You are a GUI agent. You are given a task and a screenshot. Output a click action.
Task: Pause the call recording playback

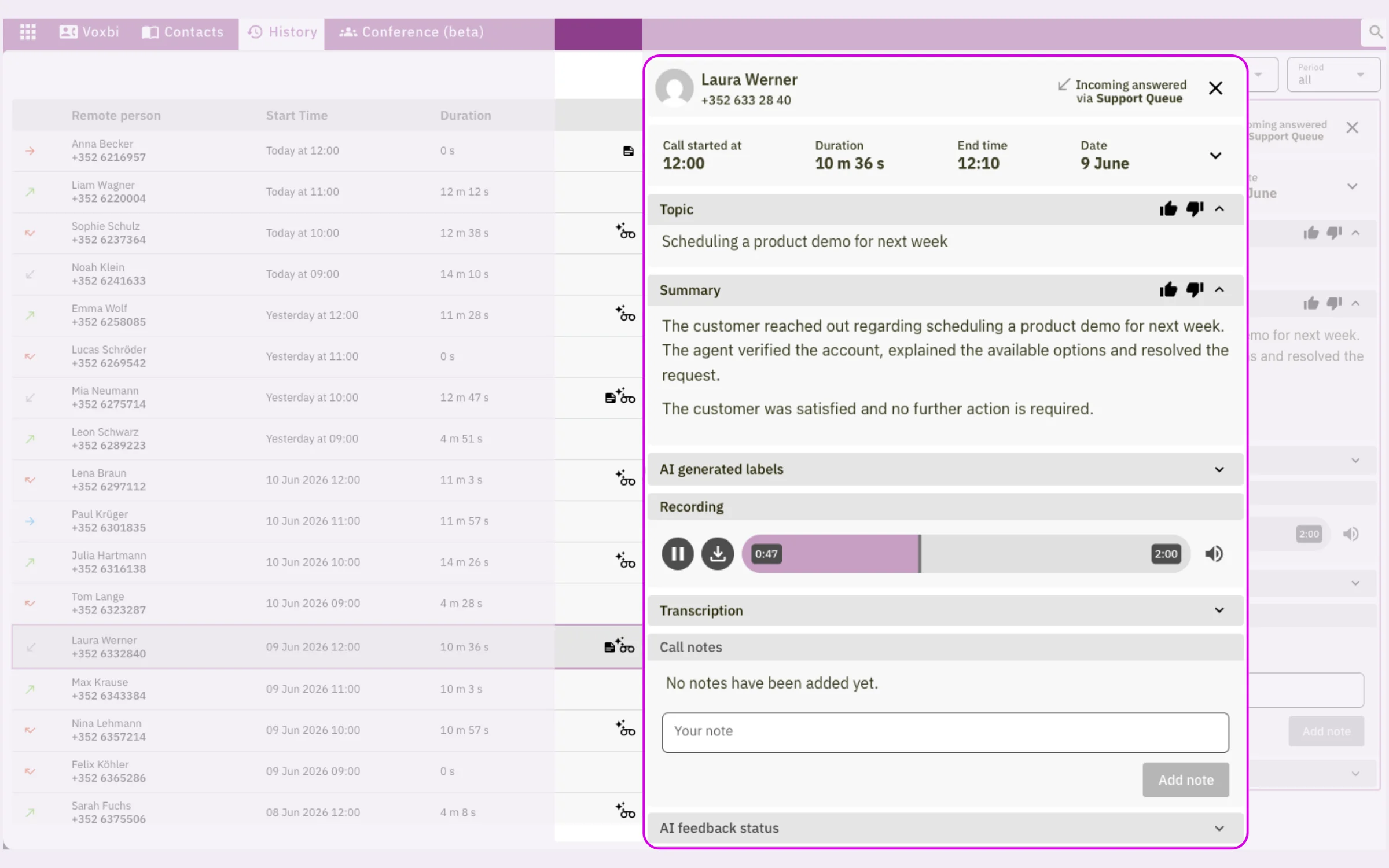coord(677,554)
